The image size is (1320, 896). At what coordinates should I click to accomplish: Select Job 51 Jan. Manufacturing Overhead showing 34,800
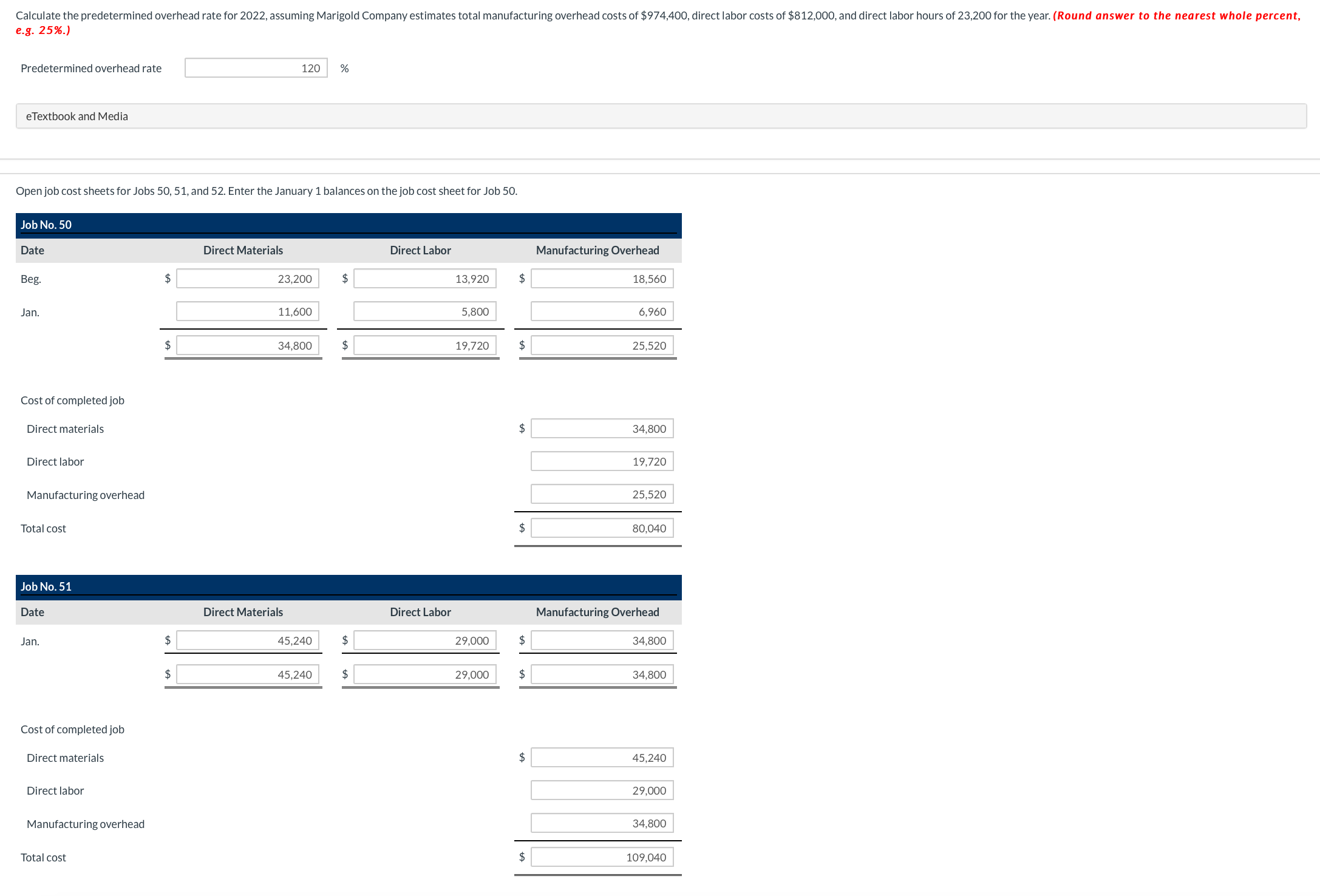(x=601, y=640)
